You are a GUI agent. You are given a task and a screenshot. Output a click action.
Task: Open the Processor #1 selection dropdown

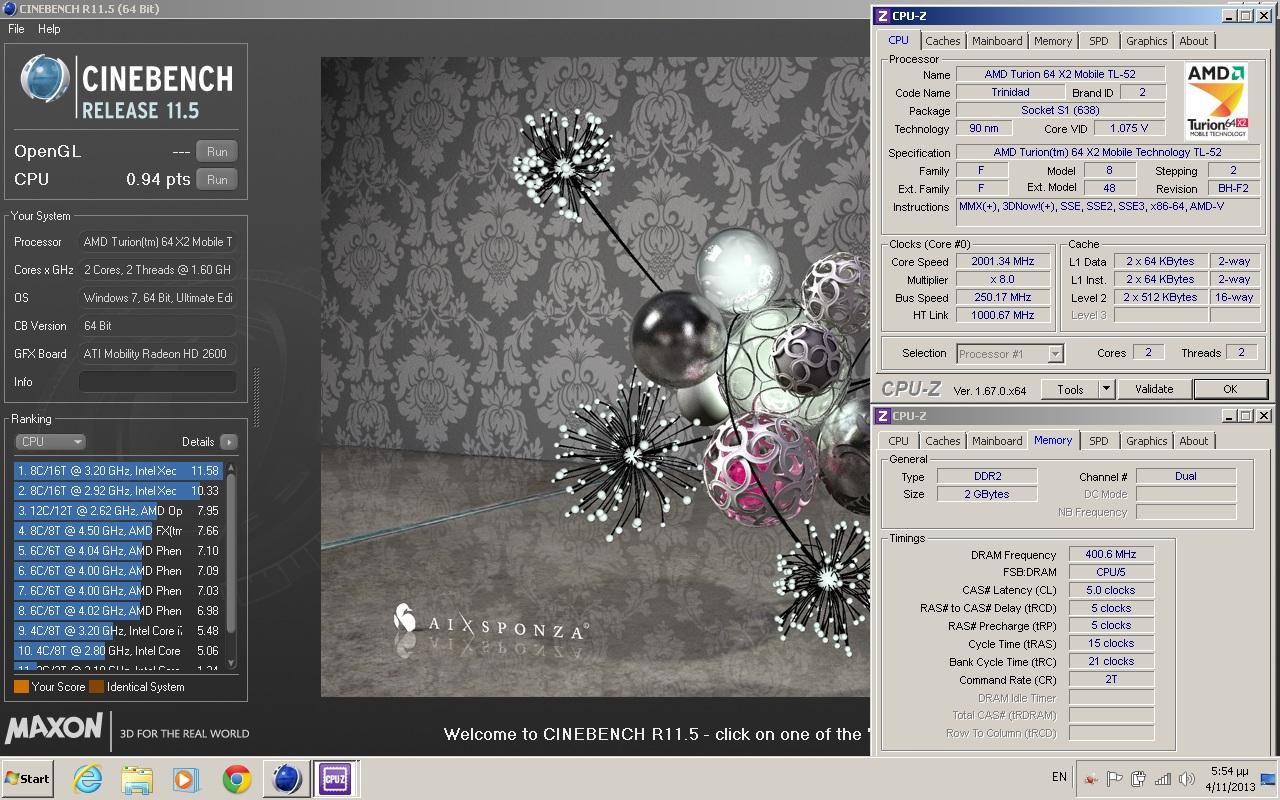(x=1009, y=353)
